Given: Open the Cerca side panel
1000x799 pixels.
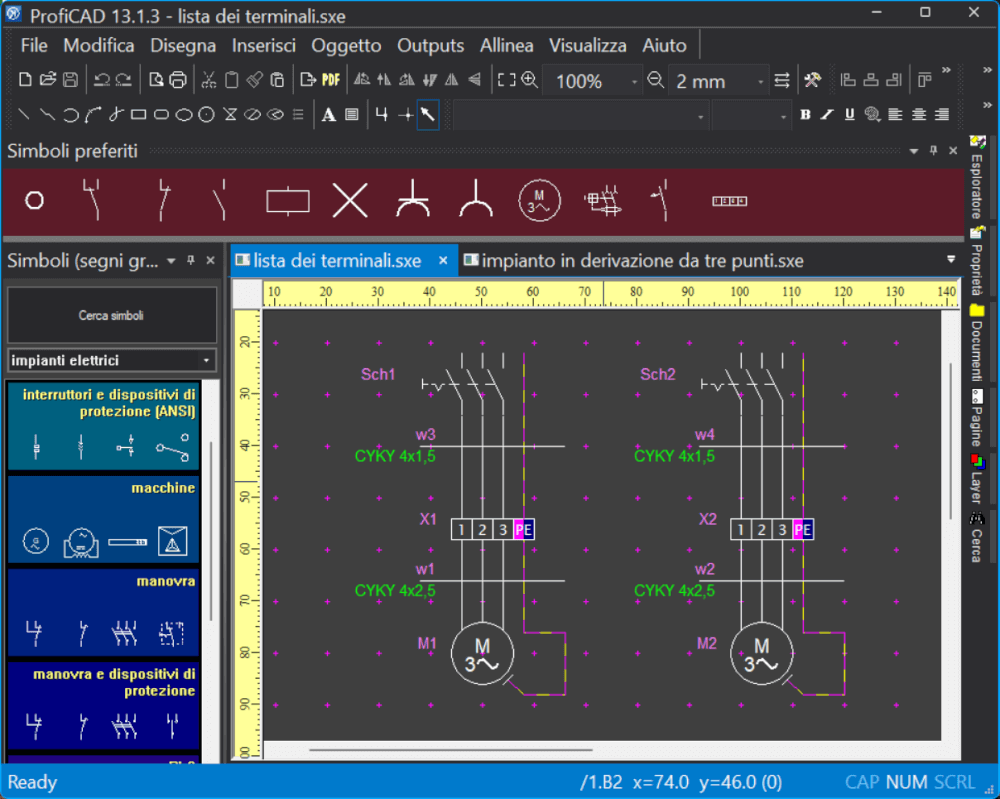Looking at the screenshot, I should click(x=976, y=537).
